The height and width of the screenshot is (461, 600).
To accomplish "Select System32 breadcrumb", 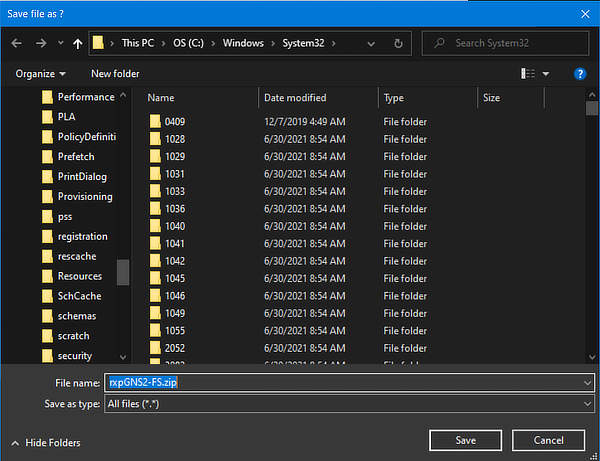I will (303, 43).
